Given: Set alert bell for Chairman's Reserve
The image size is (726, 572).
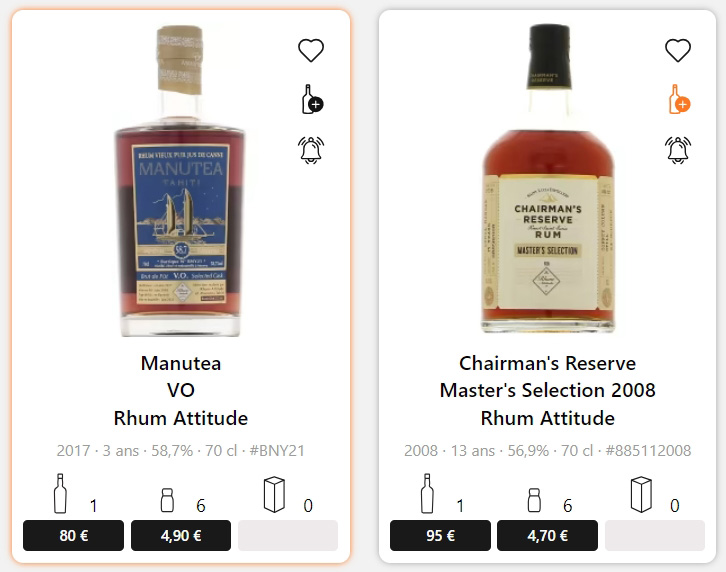Looking at the screenshot, I should [x=678, y=149].
